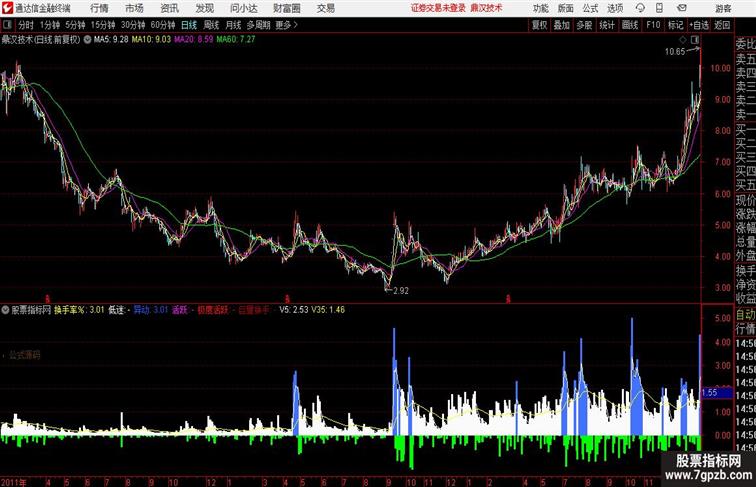The height and width of the screenshot is (487, 756).
Task: Open the 公式 menu
Action: pos(591,8)
